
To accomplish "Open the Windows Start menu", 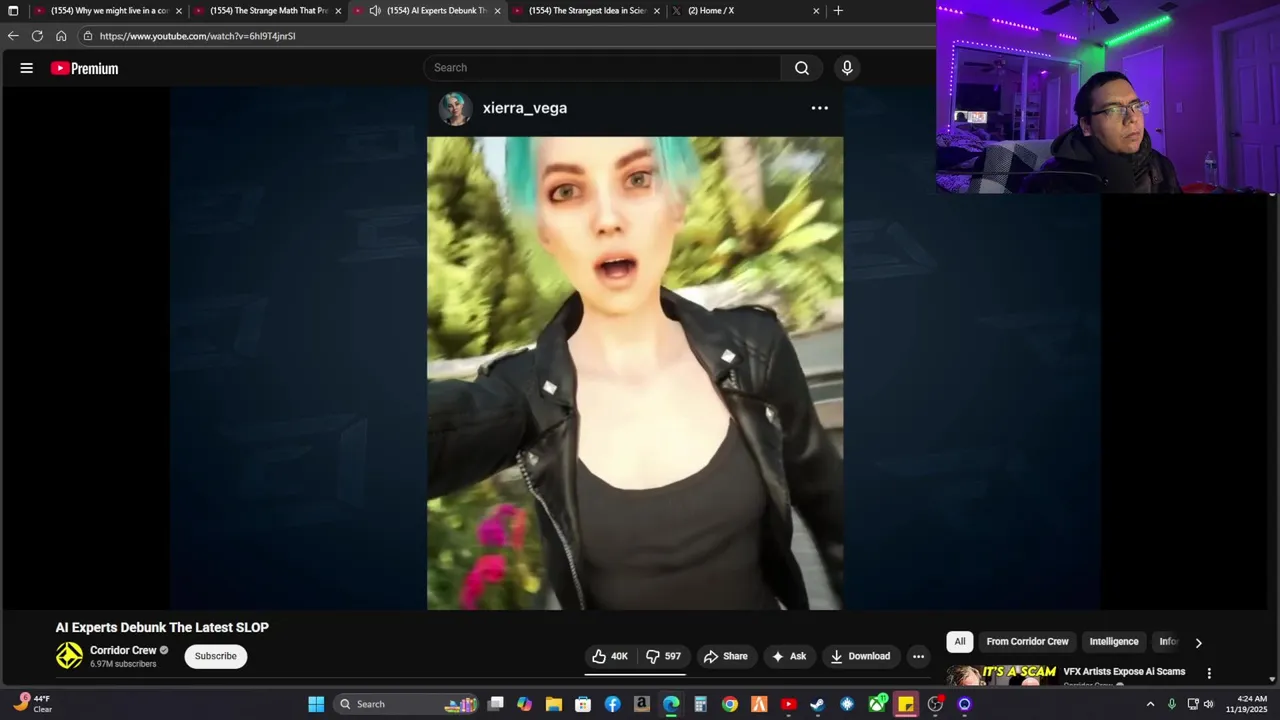I will click(x=316, y=704).
